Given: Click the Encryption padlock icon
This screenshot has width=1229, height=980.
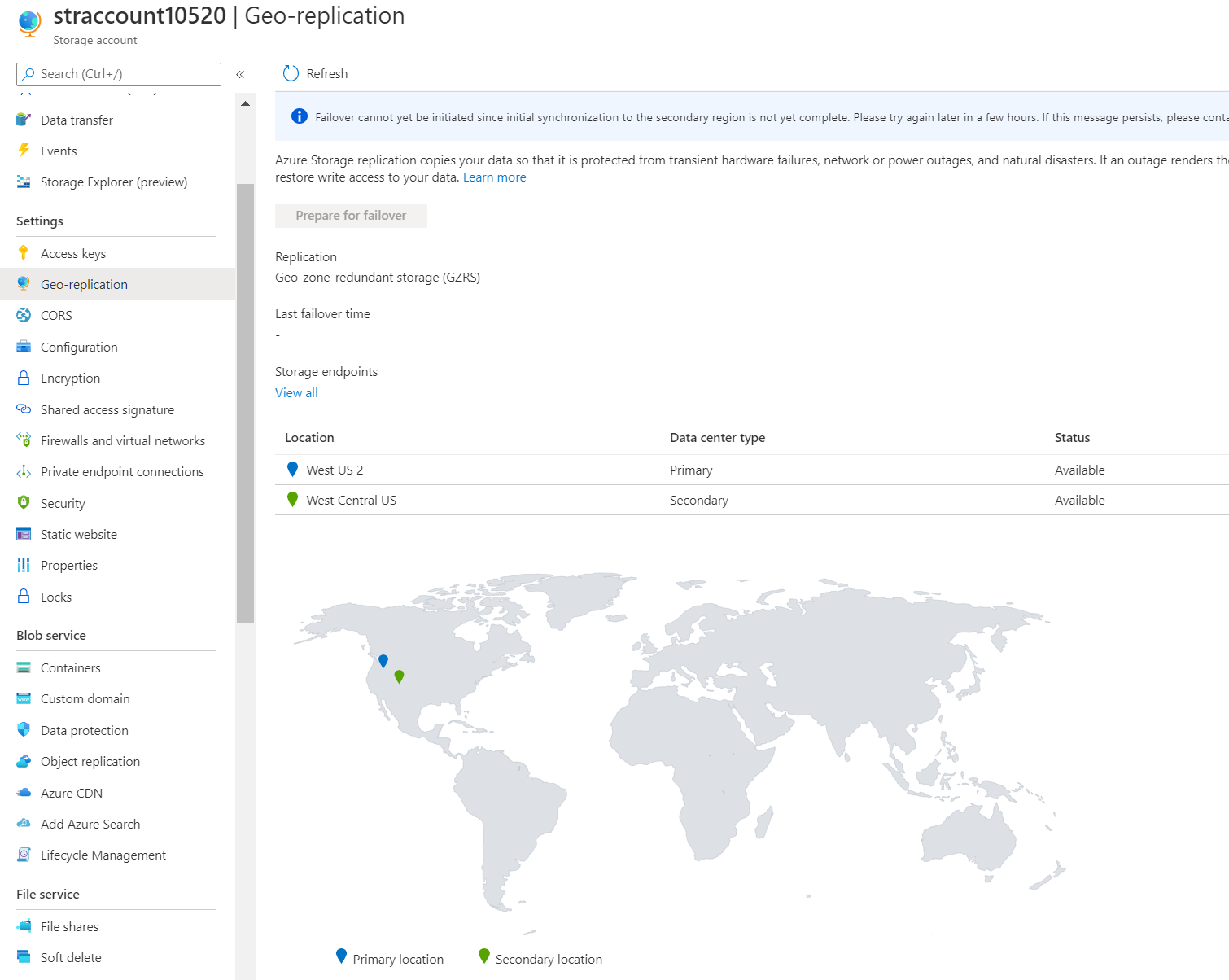Looking at the screenshot, I should coord(24,378).
